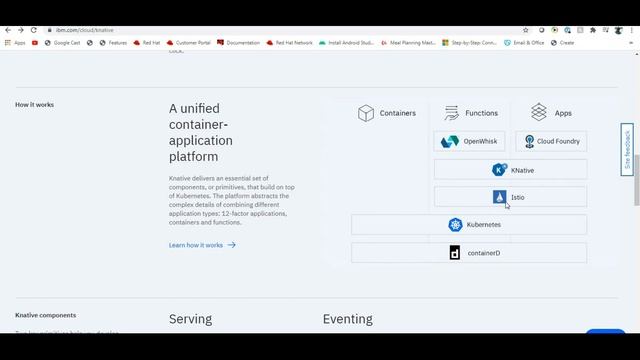
Task: Click the How it works section label
Action: click(34, 105)
